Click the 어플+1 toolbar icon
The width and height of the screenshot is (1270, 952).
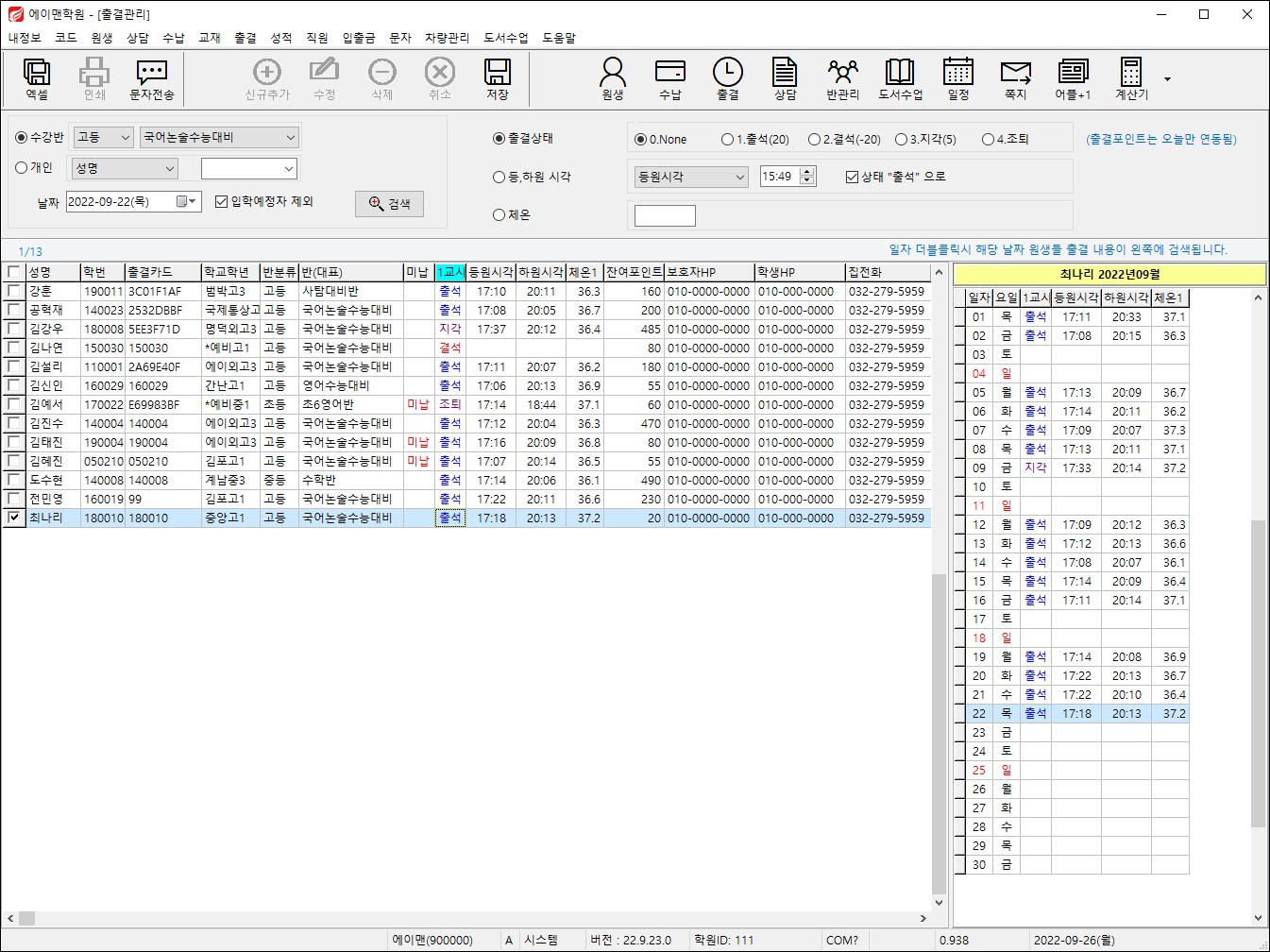point(1074,78)
